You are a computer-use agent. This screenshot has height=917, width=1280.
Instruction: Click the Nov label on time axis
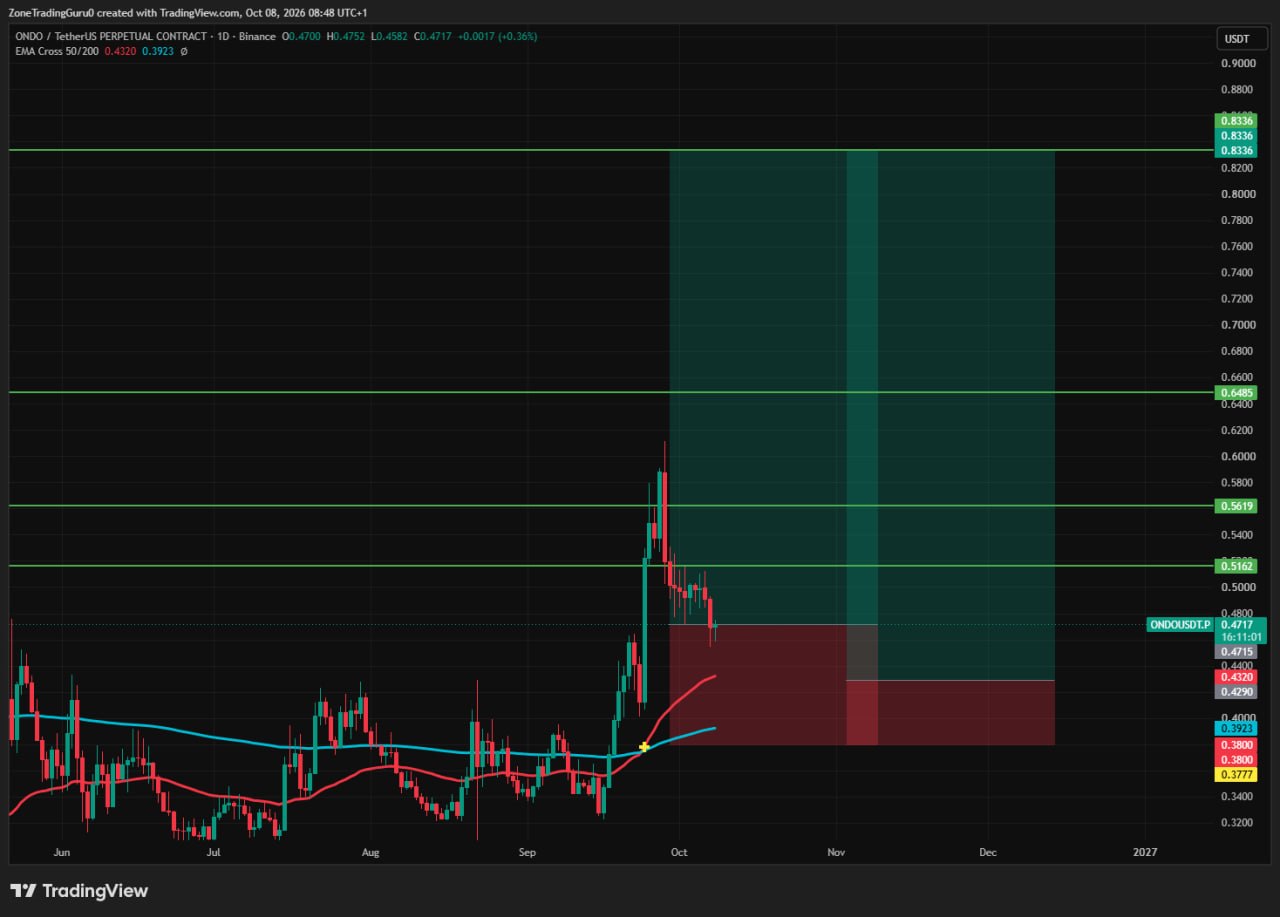tap(836, 853)
